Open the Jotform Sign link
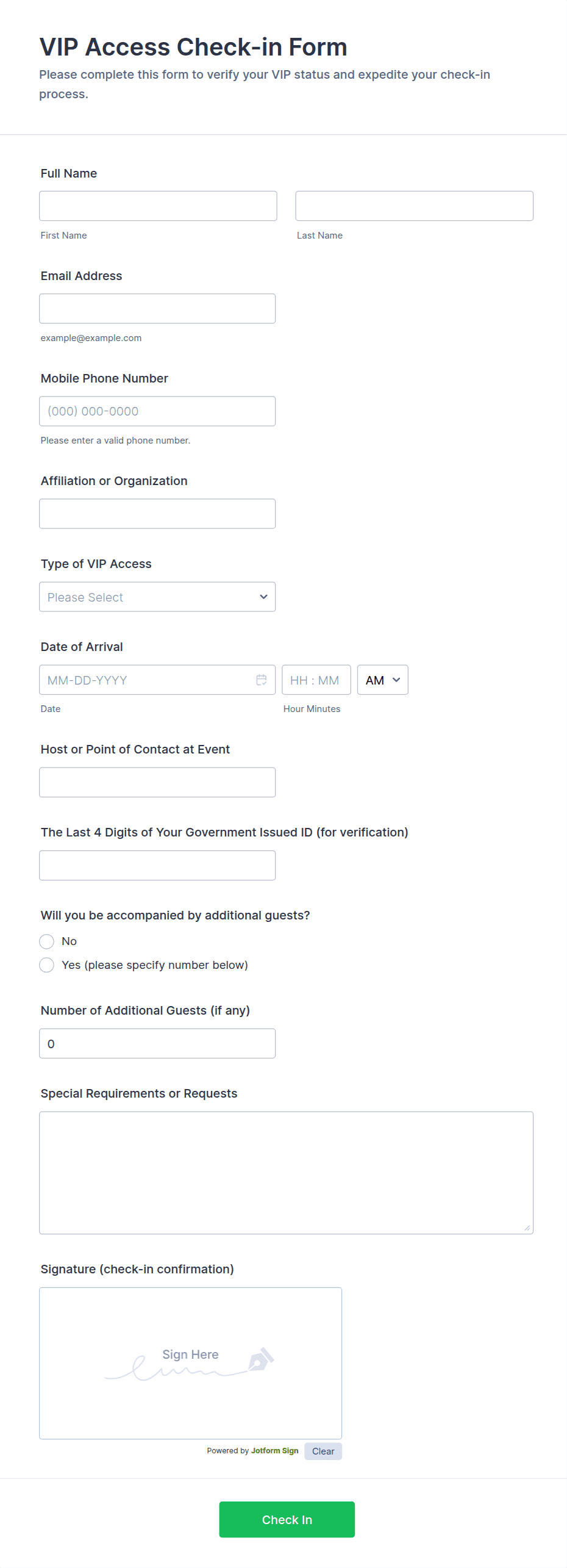Viewport: 567px width, 1568px height. (x=274, y=1451)
